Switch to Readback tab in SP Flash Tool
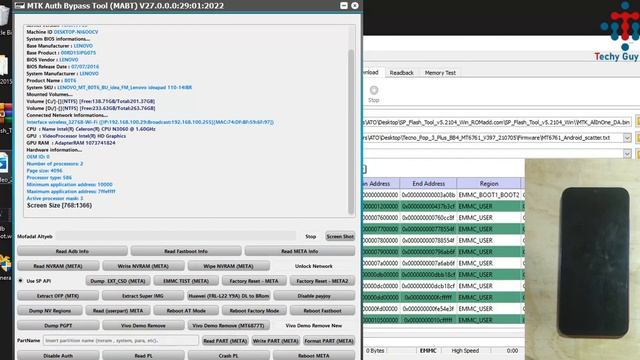640x360 pixels. 401,73
